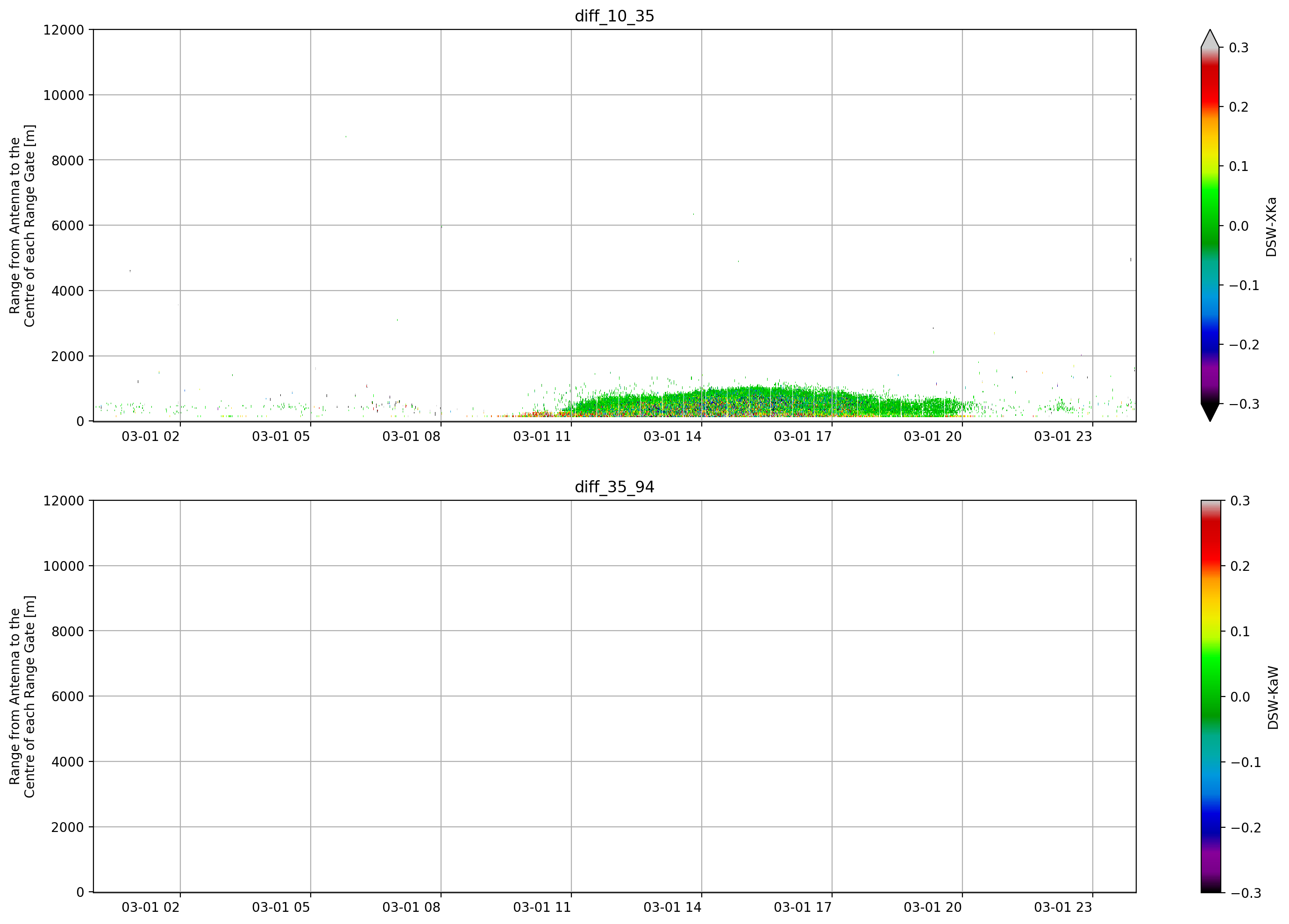This screenshot has width=1289, height=924.
Task: Click the '03-01 02' time label of the top plot
Action: (x=150, y=436)
